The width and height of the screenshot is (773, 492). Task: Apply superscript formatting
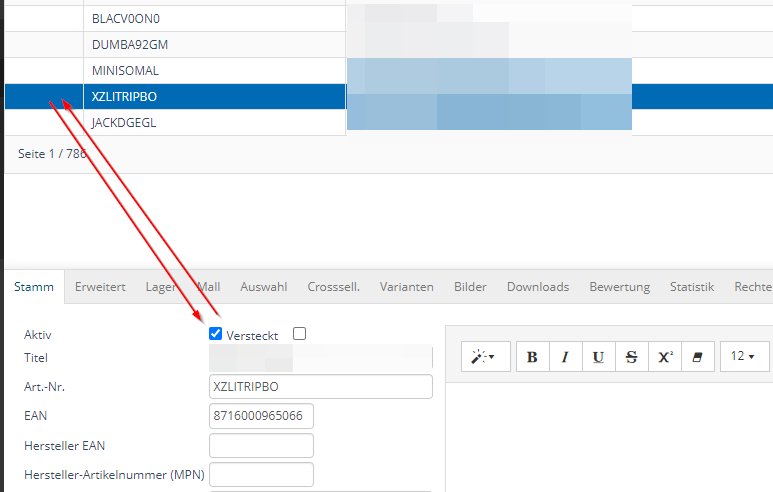[x=664, y=357]
